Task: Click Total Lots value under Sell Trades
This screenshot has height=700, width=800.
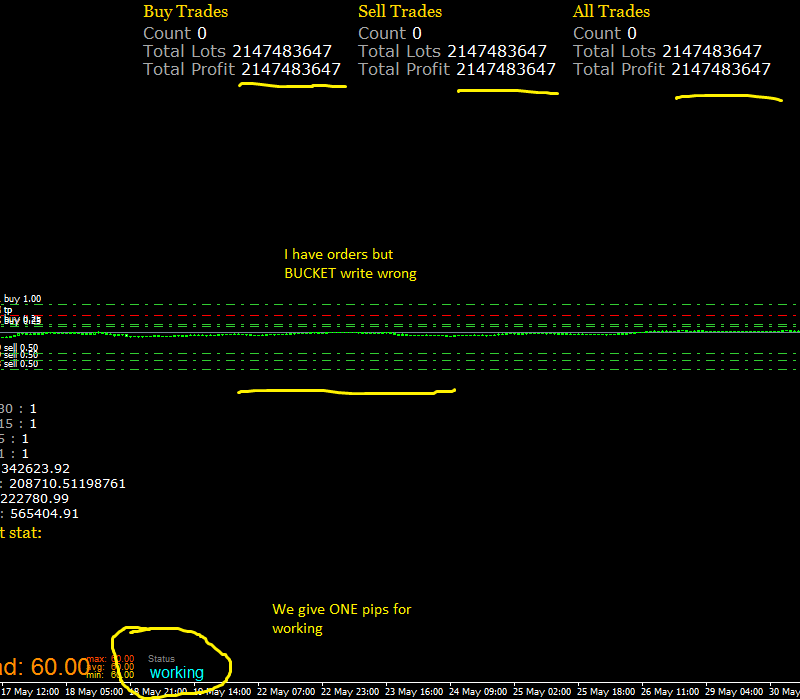Action: point(497,51)
